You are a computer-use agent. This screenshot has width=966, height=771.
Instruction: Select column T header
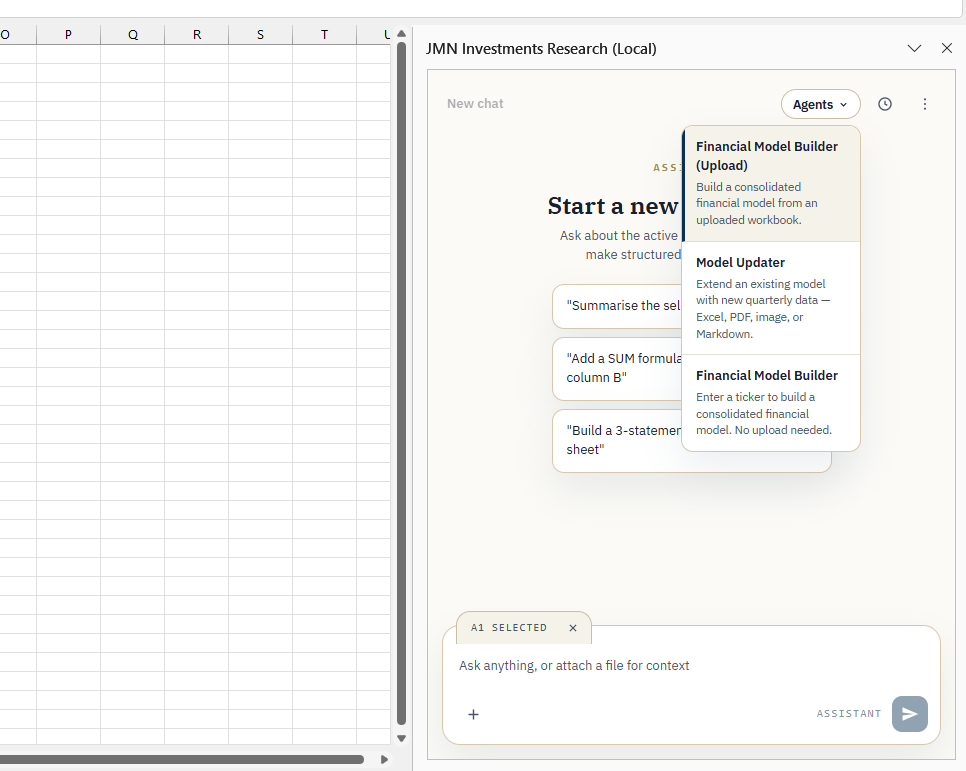coord(325,35)
